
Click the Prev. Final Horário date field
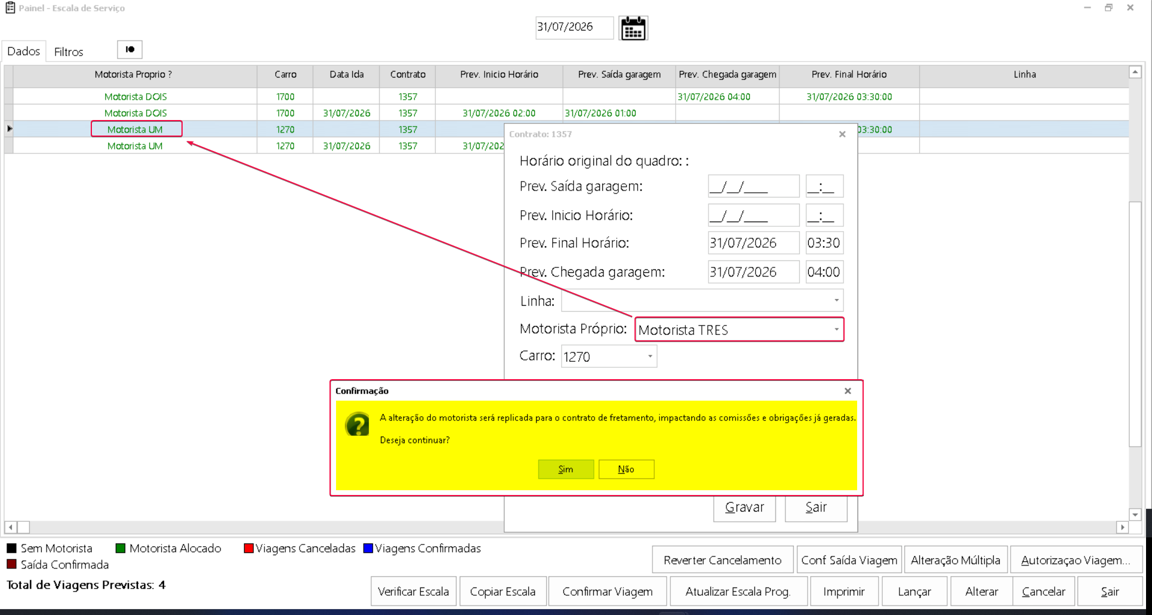[x=754, y=243]
